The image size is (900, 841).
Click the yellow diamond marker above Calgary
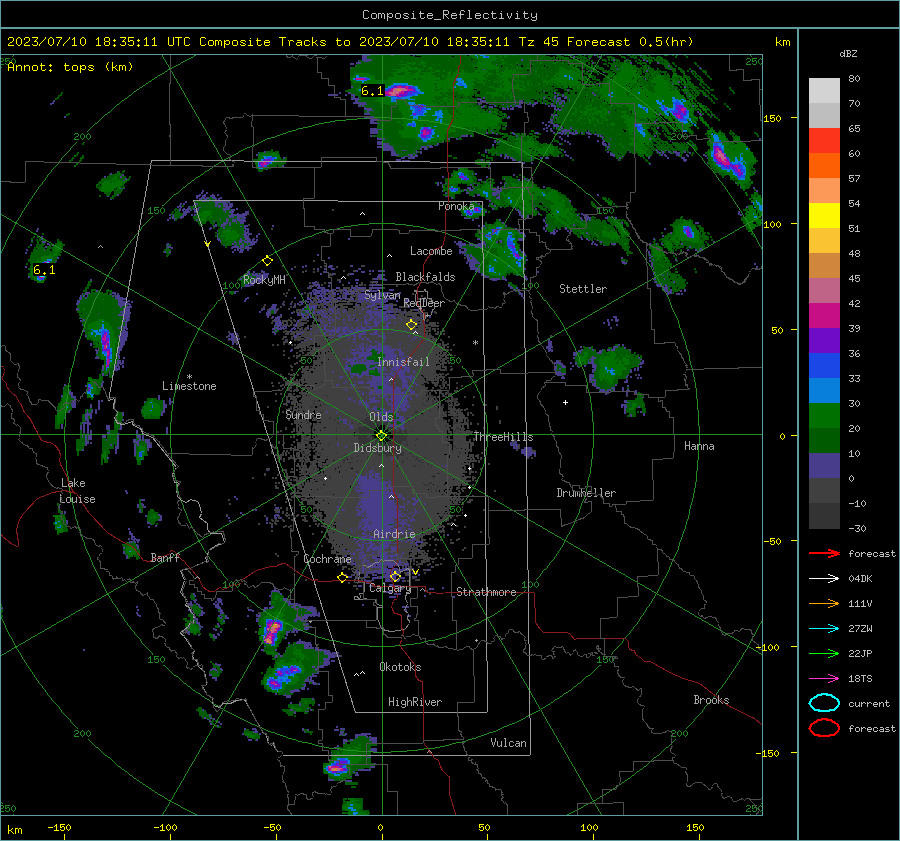[395, 577]
